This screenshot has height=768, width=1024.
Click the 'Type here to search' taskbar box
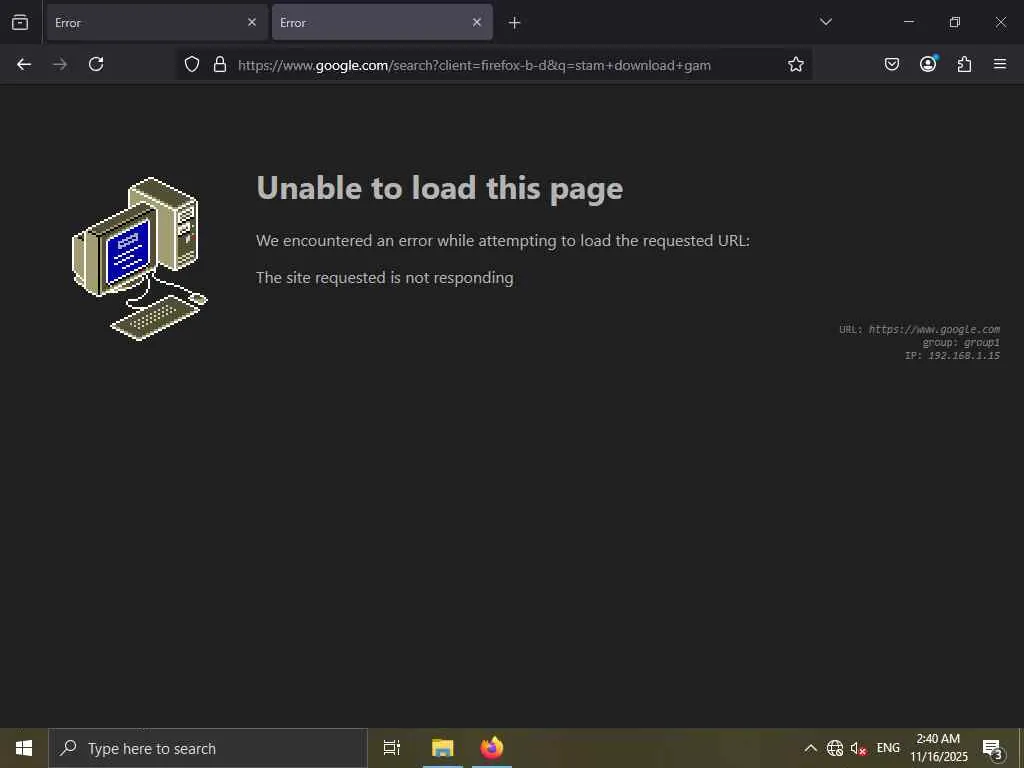pos(208,748)
